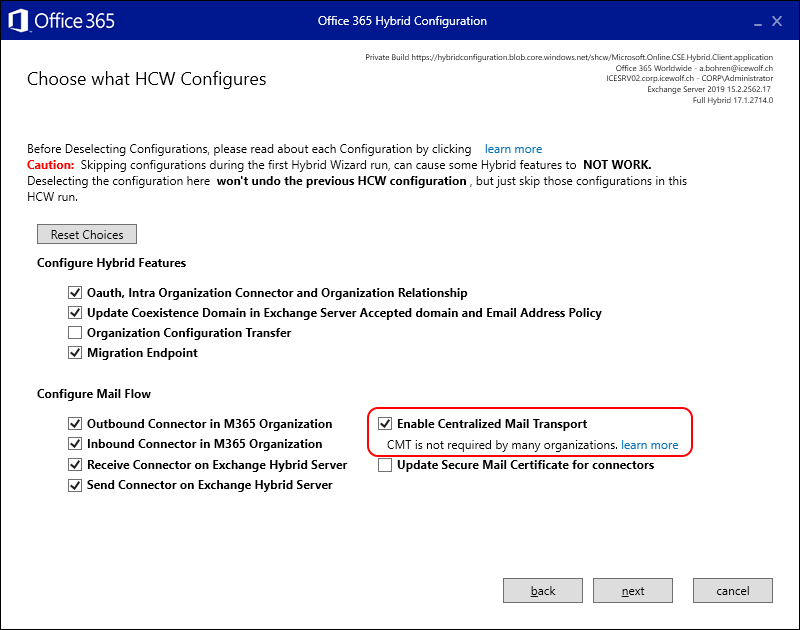
Task: Uncheck Outbound Connector in M365 Organization
Action: tap(75, 423)
